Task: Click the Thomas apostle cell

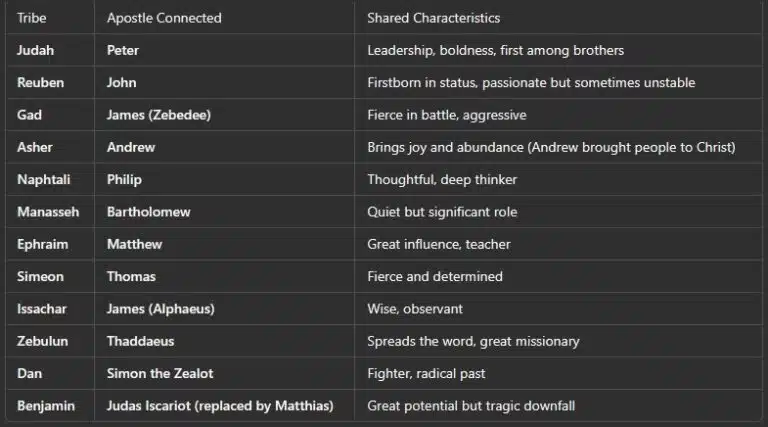Action: click(131, 276)
